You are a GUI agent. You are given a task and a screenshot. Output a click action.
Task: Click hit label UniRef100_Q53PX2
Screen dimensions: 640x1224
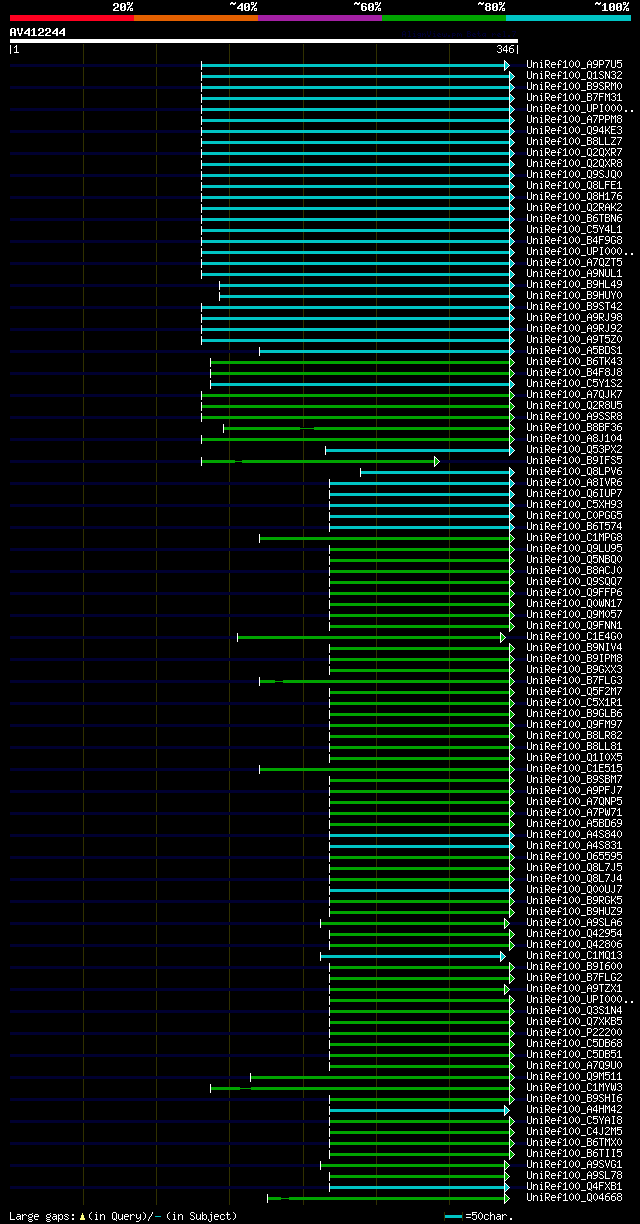tap(574, 449)
